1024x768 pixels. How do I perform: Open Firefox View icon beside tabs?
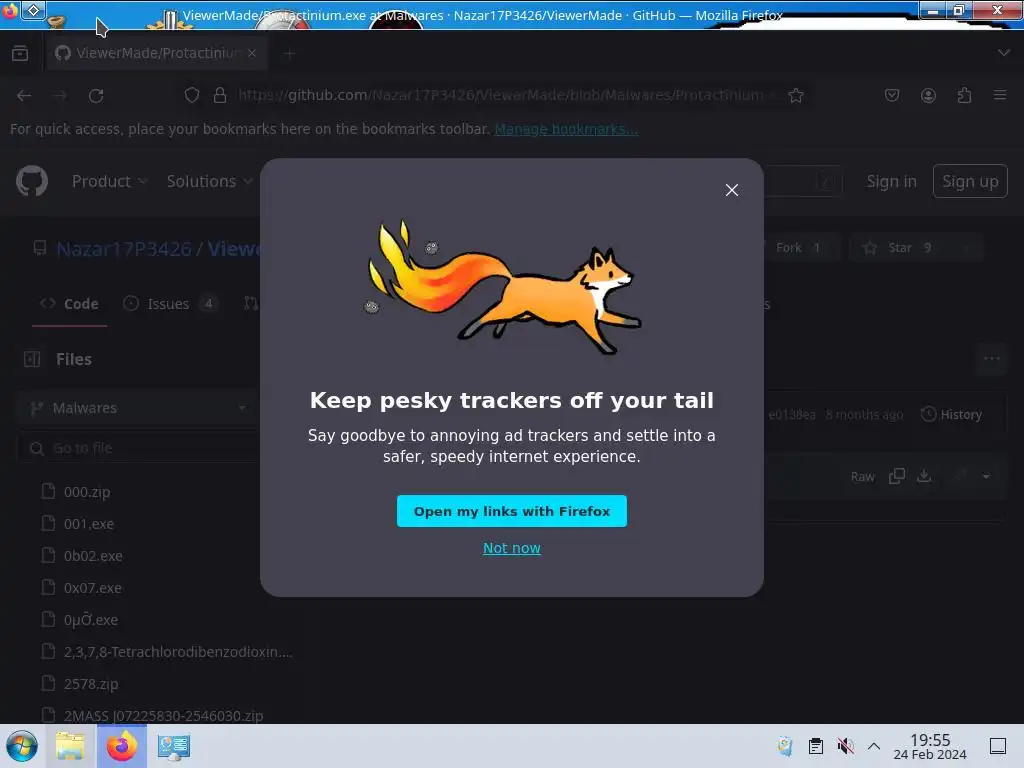pos(20,53)
